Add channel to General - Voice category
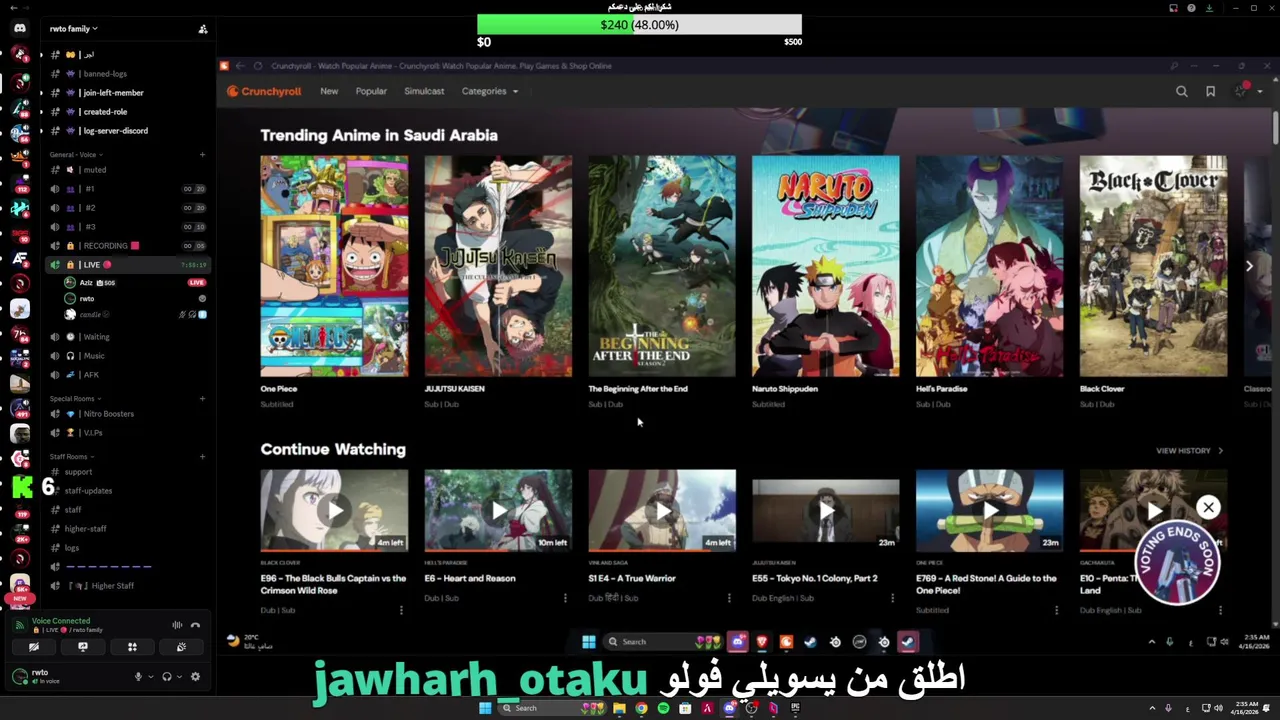 (202, 155)
